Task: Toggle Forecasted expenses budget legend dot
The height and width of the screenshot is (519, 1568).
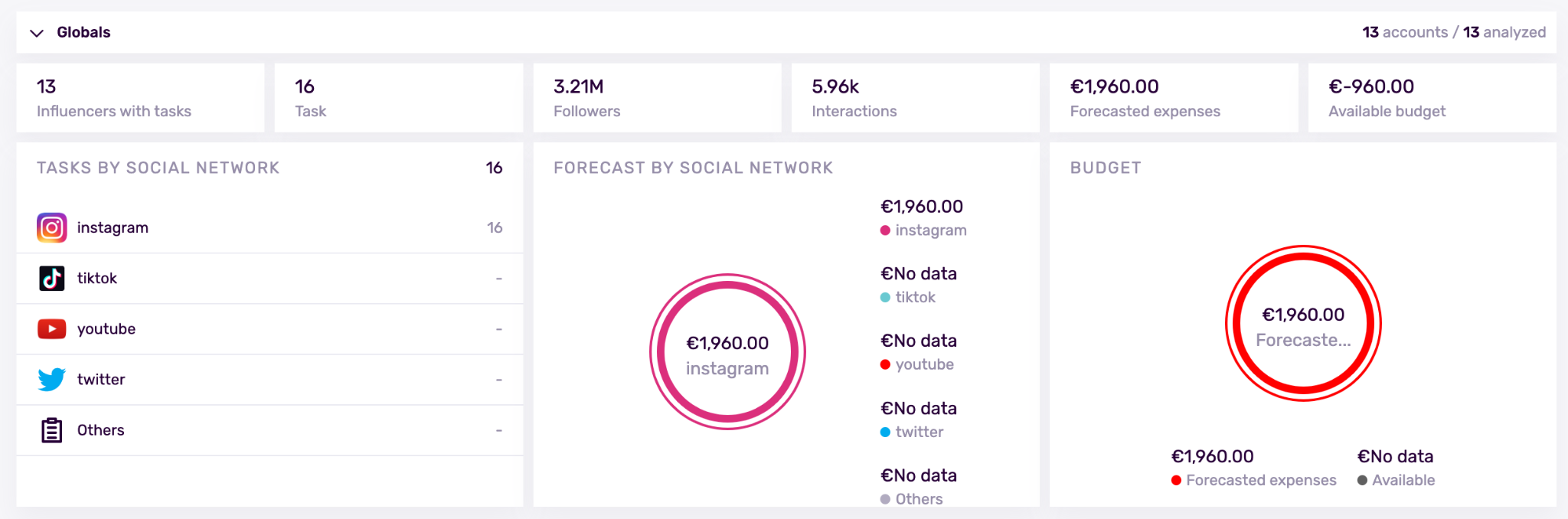Action: pyautogui.click(x=1176, y=481)
